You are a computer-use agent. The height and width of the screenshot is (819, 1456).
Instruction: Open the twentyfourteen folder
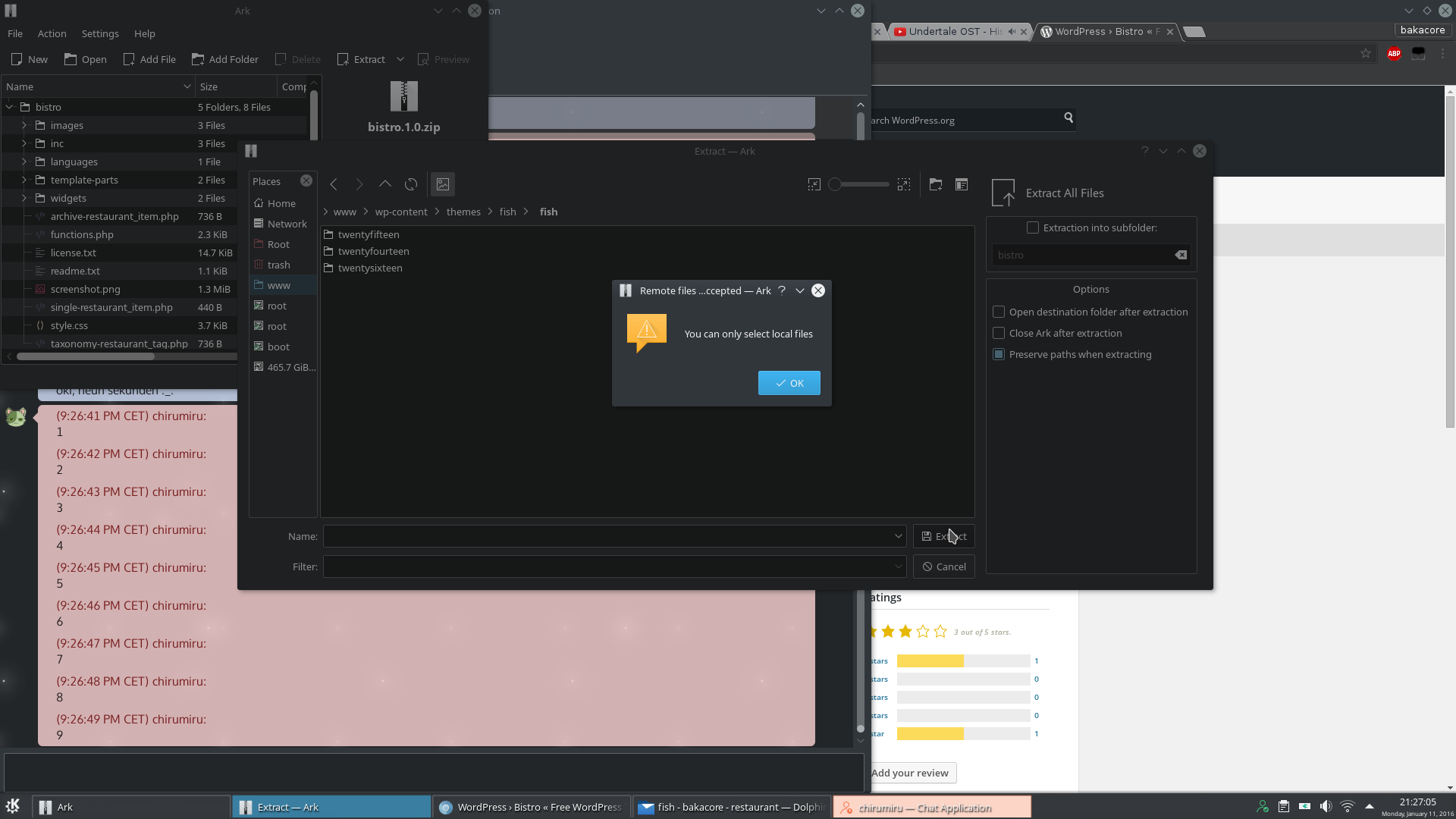point(373,251)
